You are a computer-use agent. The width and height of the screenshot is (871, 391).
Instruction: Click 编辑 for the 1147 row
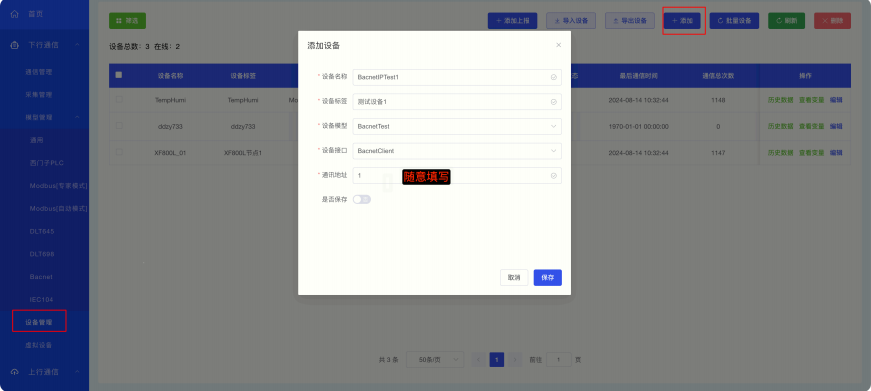[836, 152]
